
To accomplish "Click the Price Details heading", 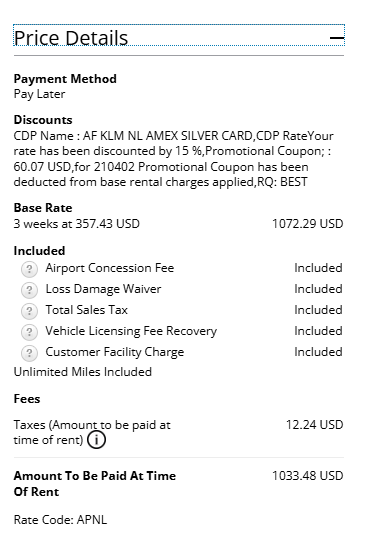I will [x=71, y=38].
